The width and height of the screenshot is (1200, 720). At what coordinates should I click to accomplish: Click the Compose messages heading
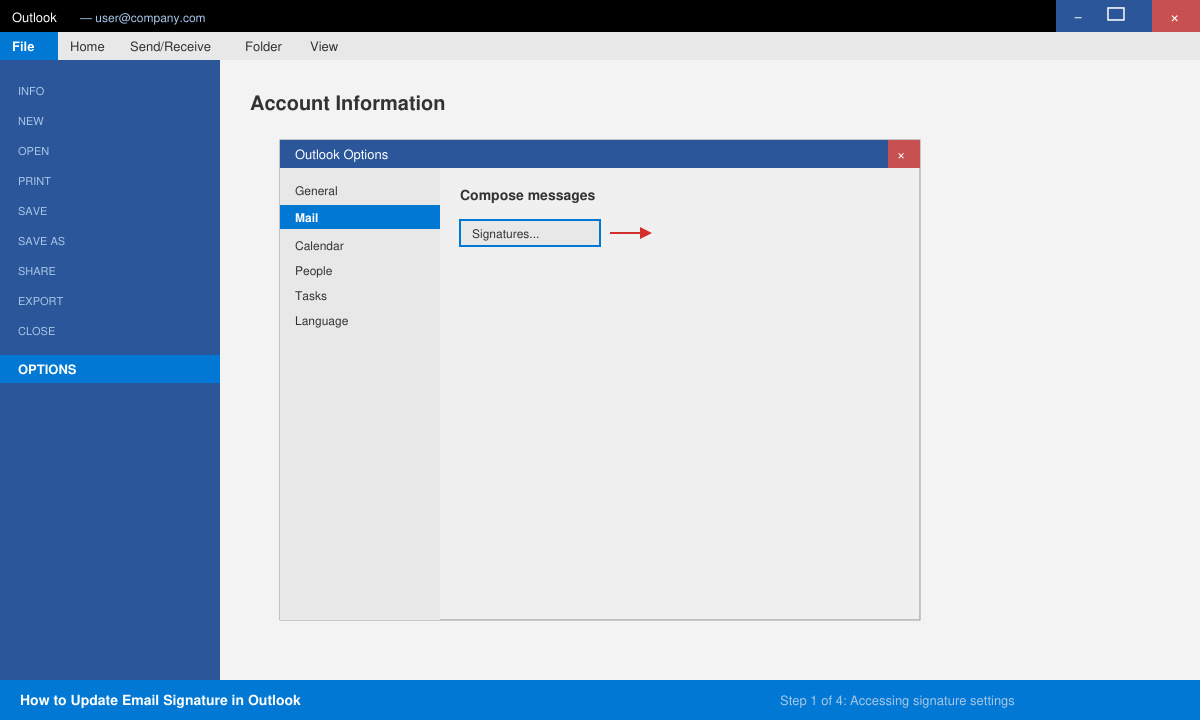click(x=527, y=195)
